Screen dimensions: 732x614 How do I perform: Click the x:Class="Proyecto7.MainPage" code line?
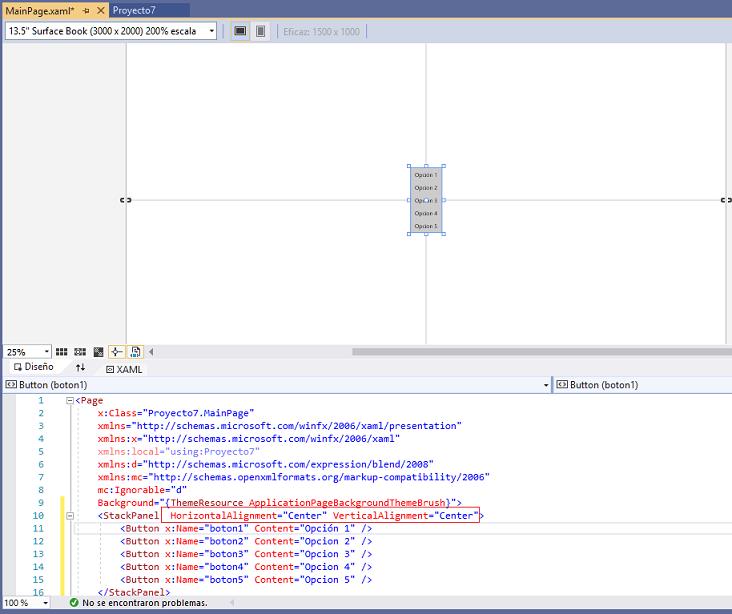click(176, 413)
